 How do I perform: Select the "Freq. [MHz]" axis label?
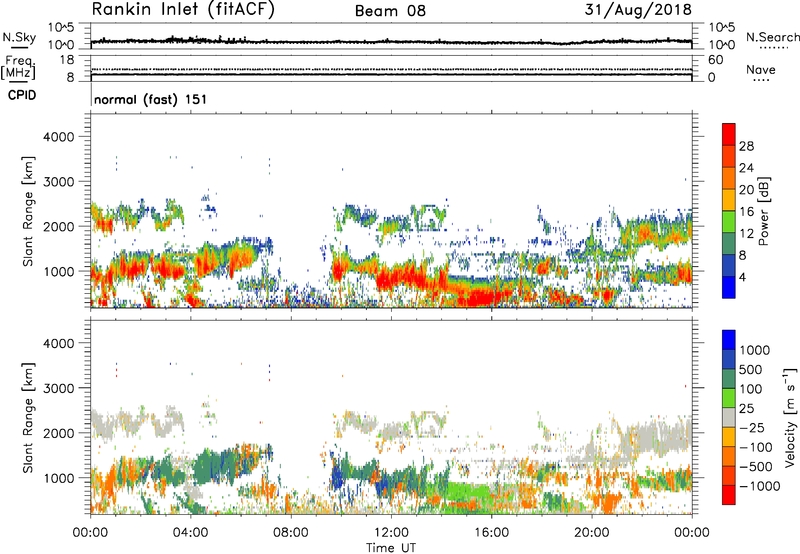pos(19,67)
